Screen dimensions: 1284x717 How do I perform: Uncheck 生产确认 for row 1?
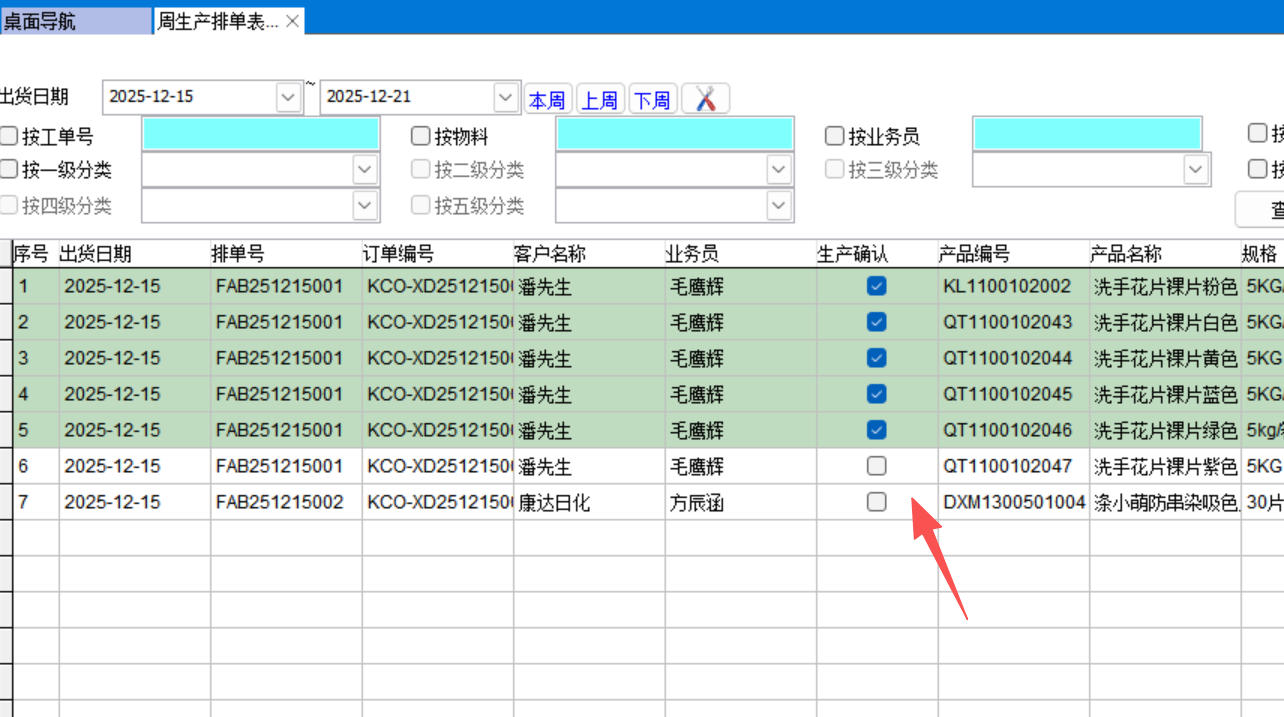[x=877, y=286]
